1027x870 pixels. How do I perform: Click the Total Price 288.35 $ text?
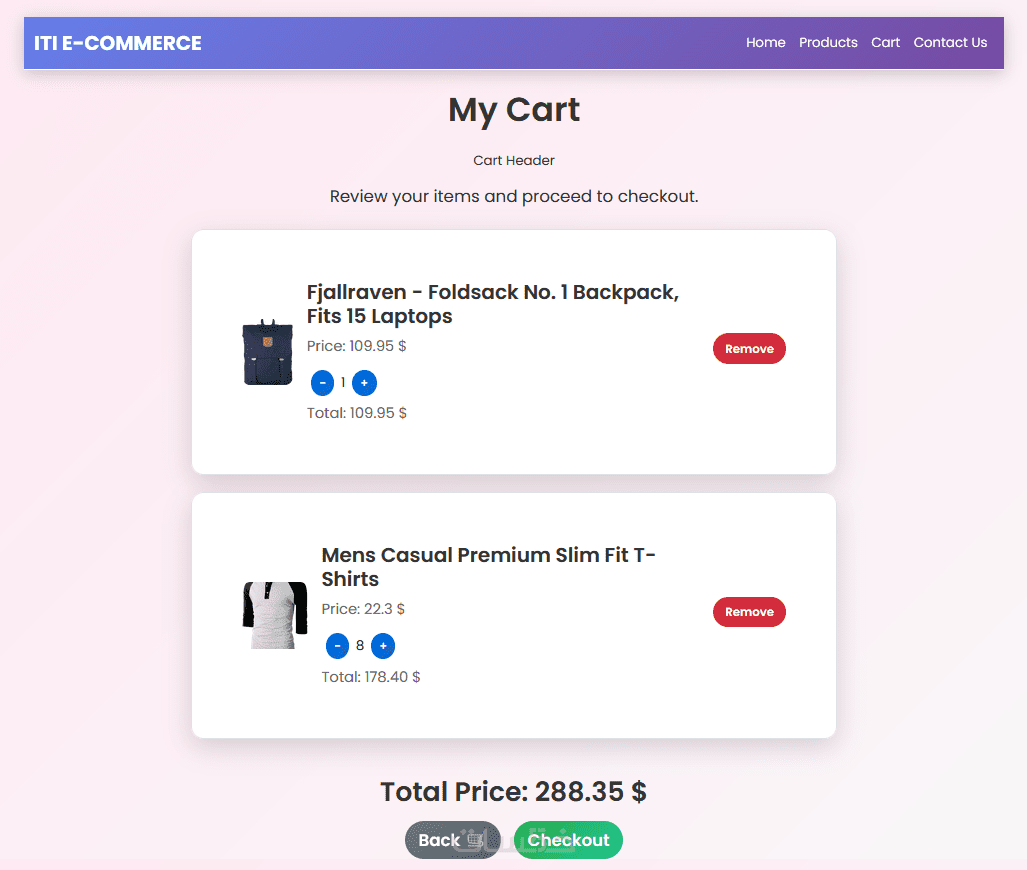[x=513, y=792]
